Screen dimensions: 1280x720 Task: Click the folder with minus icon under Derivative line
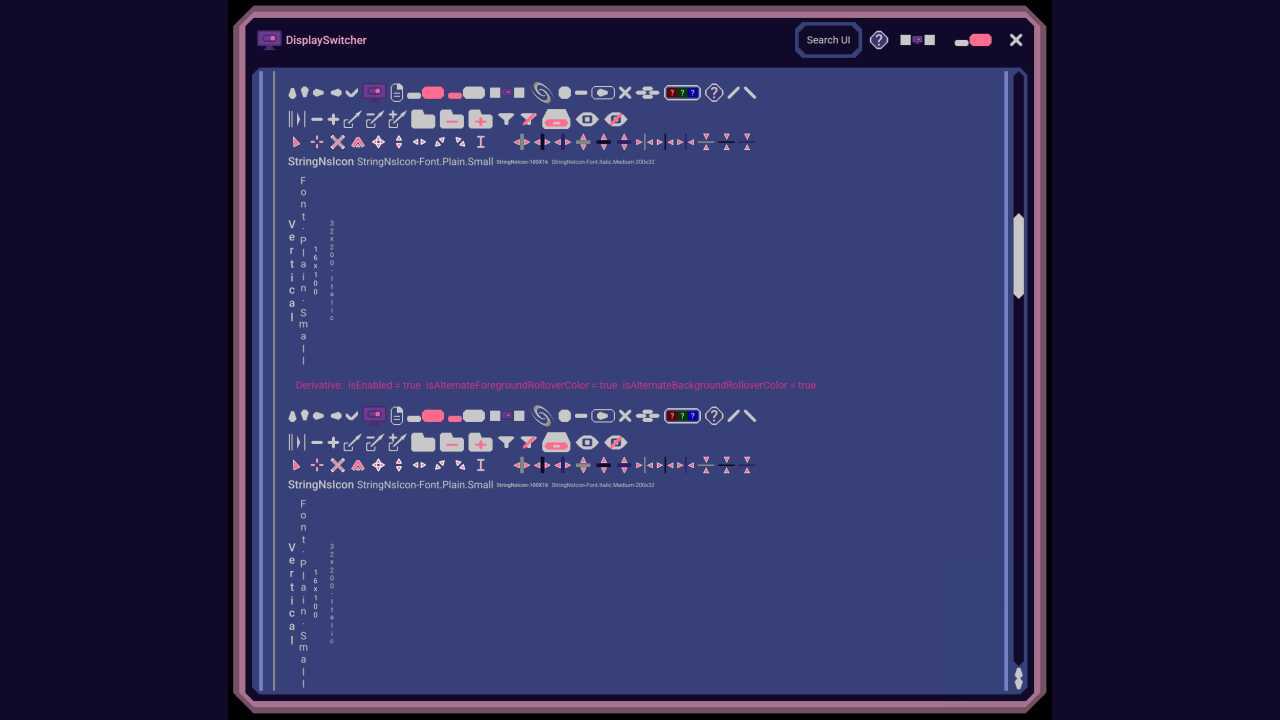click(452, 442)
